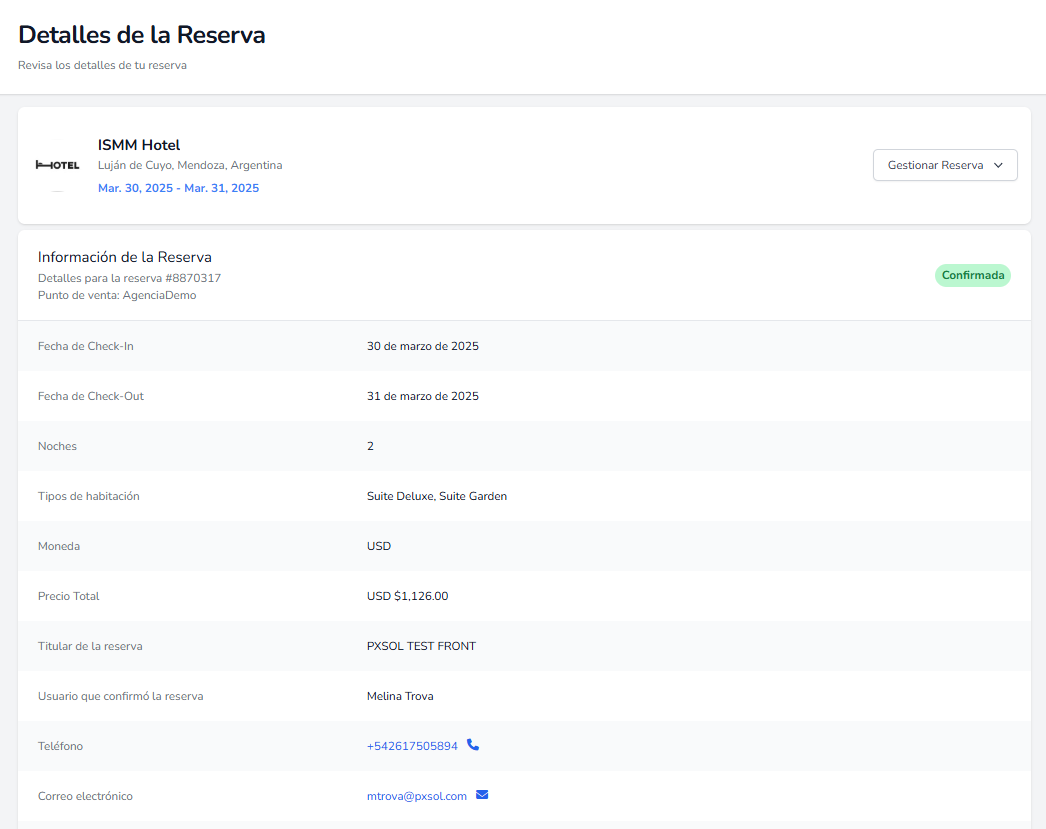Click the check-in date 30 de marzo
Image resolution: width=1046 pixels, height=829 pixels.
point(422,346)
